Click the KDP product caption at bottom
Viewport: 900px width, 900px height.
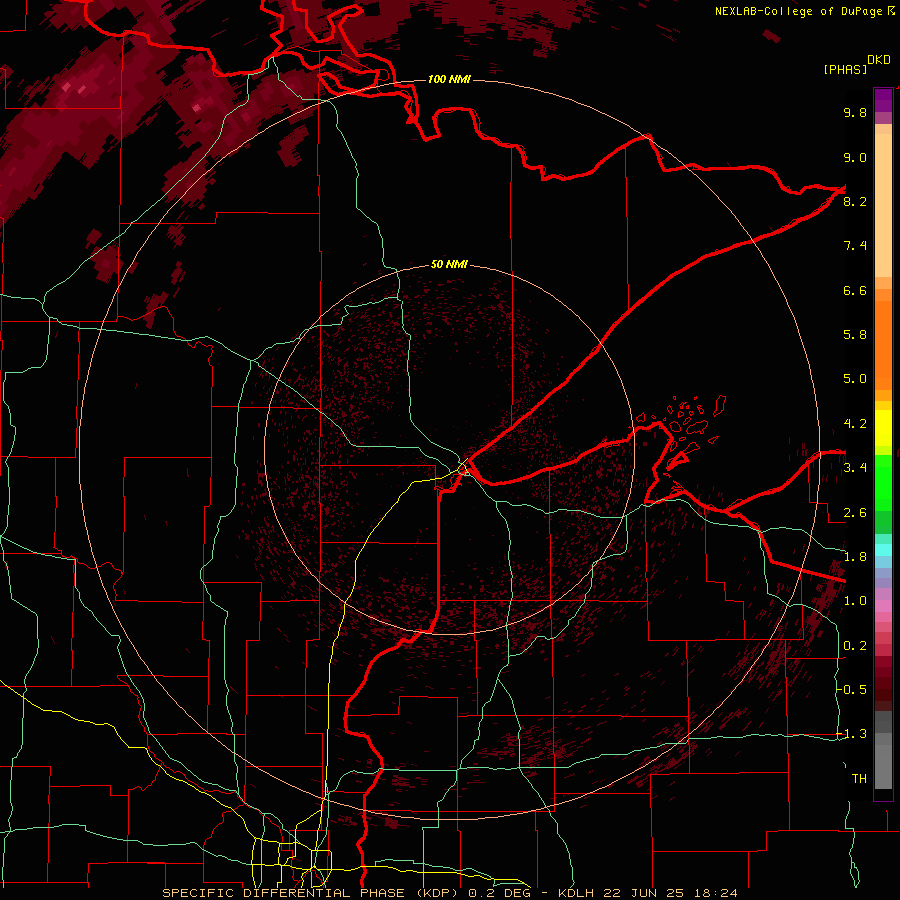click(x=449, y=893)
